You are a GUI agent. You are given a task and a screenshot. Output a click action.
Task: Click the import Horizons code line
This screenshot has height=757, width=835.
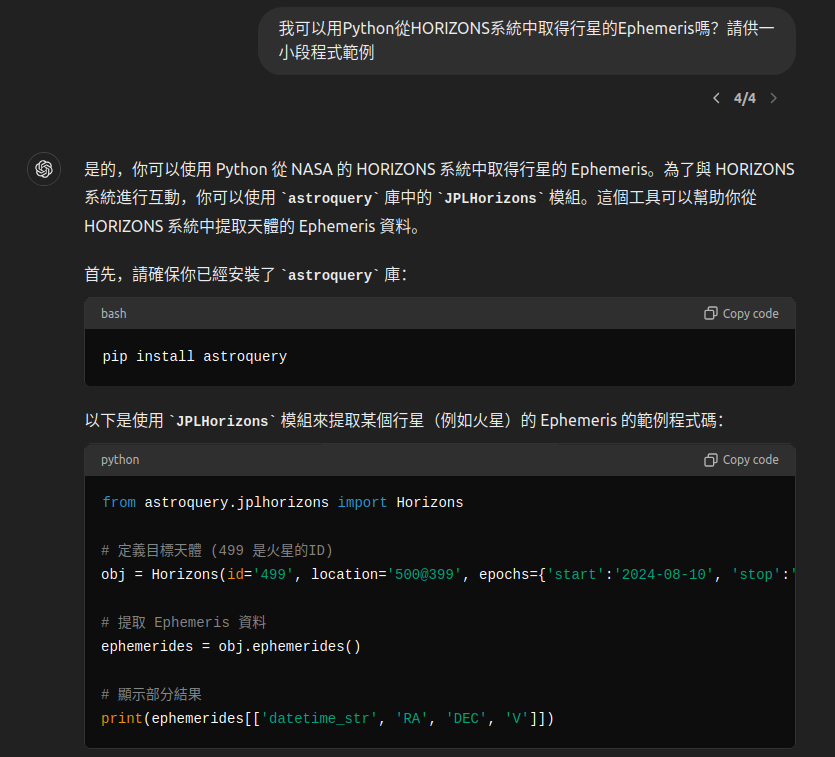[282, 503]
